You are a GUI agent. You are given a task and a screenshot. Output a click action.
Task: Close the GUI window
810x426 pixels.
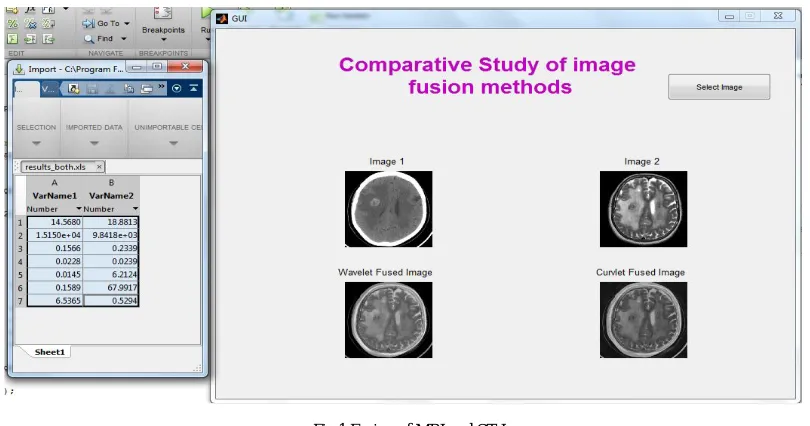[778, 16]
